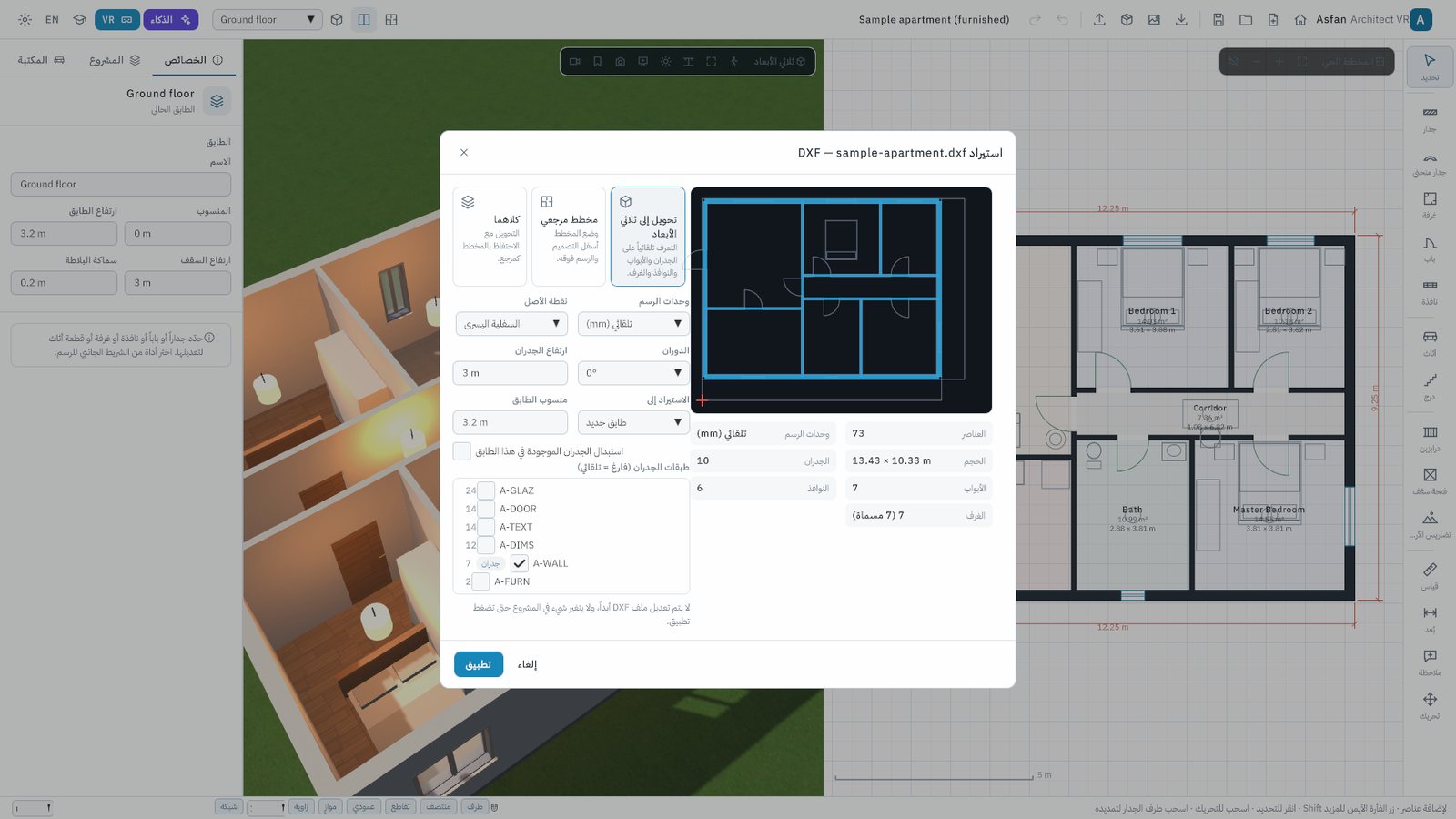Click the save project floppy disk icon
Viewport: 1456px width, 819px height.
[1218, 19]
